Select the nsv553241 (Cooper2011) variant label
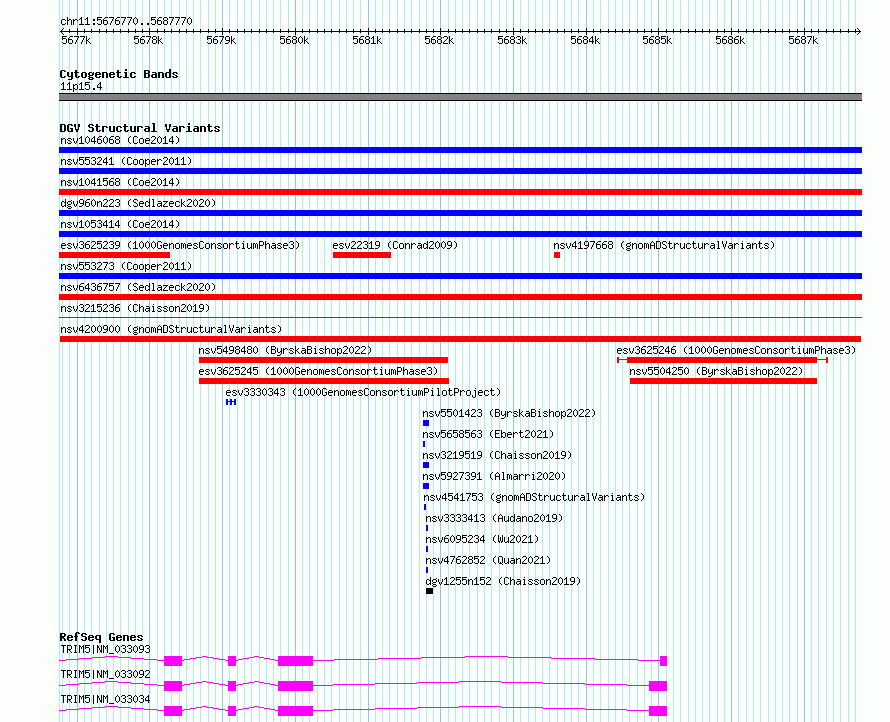This screenshot has height=722, width=890. click(x=126, y=161)
